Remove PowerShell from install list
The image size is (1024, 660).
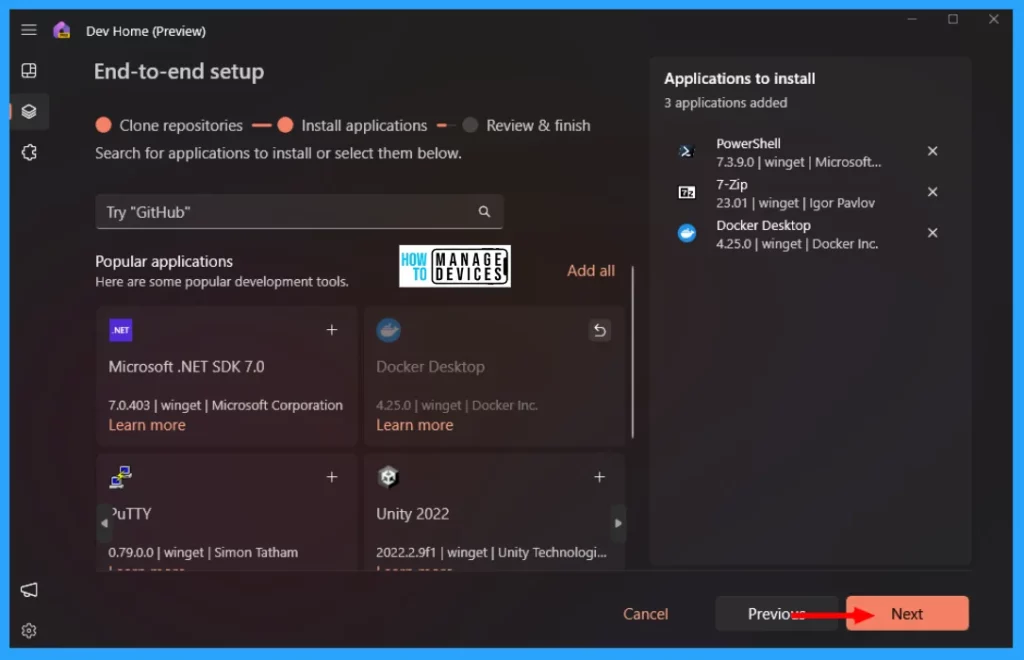tap(932, 151)
